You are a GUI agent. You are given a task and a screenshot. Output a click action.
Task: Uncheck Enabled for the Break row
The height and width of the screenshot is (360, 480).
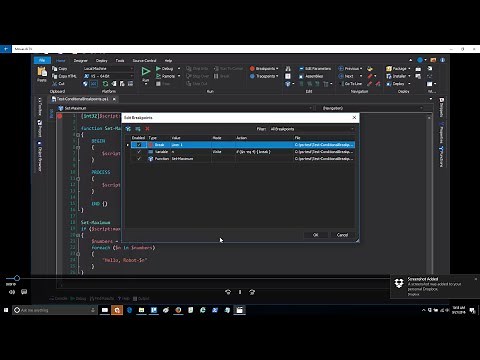click(x=139, y=145)
